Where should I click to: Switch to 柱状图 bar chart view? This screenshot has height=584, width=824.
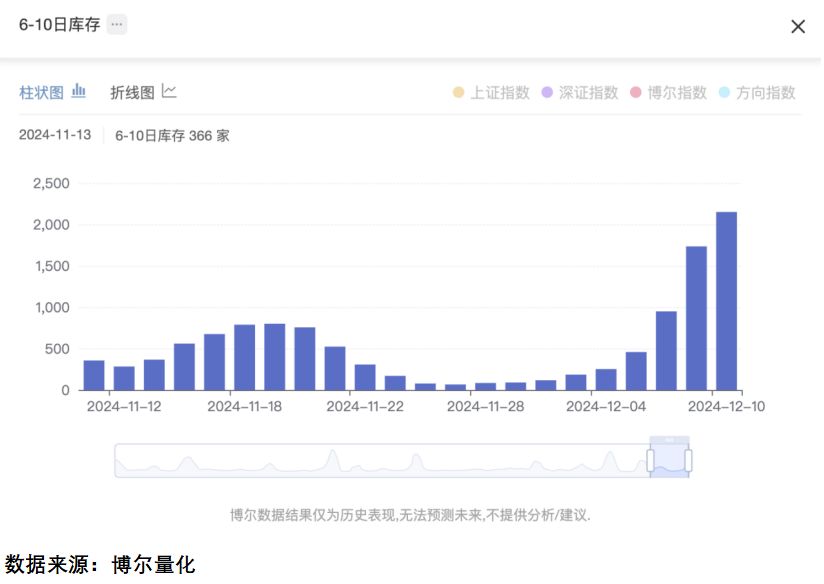click(42, 93)
